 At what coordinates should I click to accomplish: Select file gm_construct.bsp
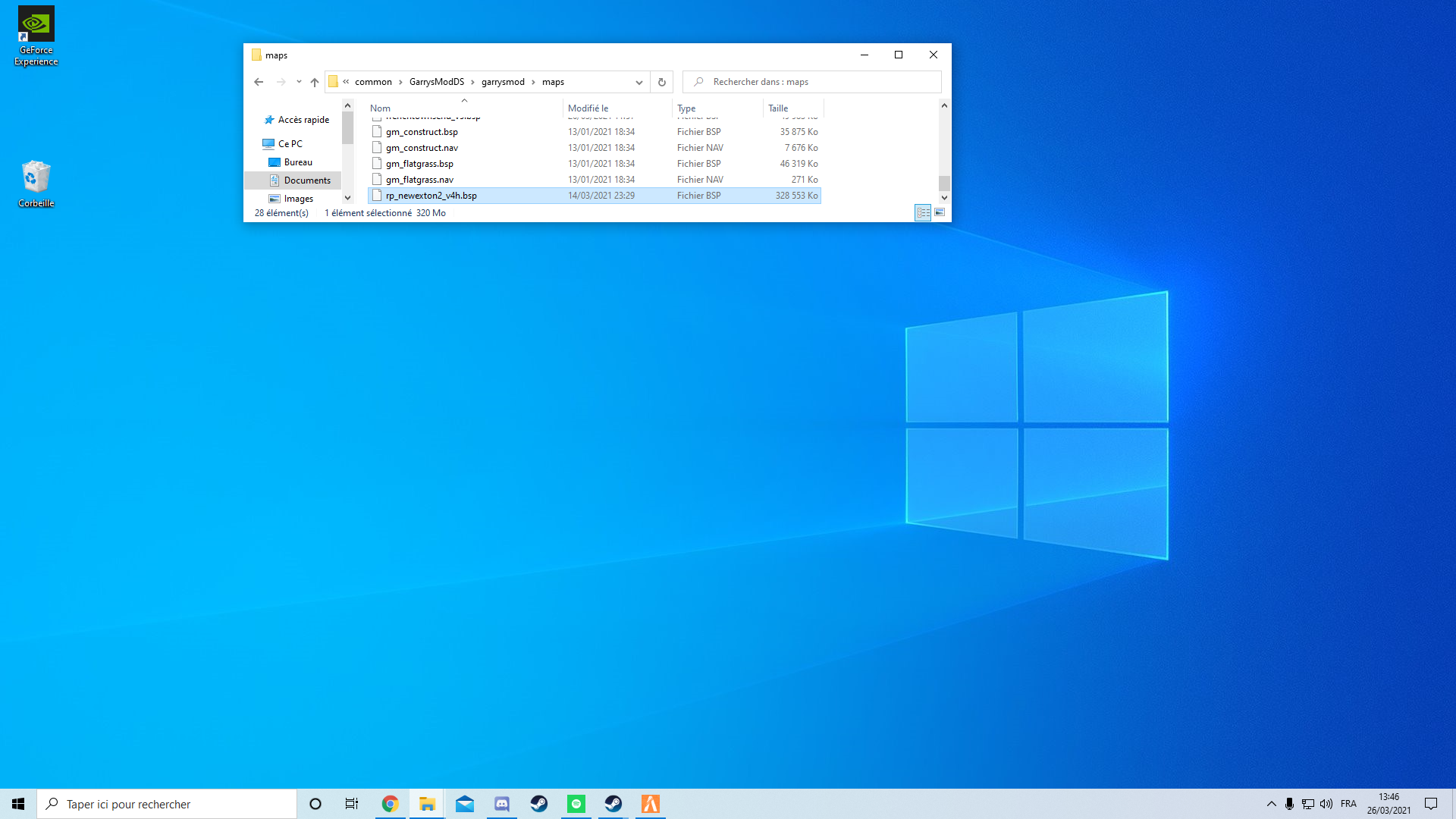594,132
